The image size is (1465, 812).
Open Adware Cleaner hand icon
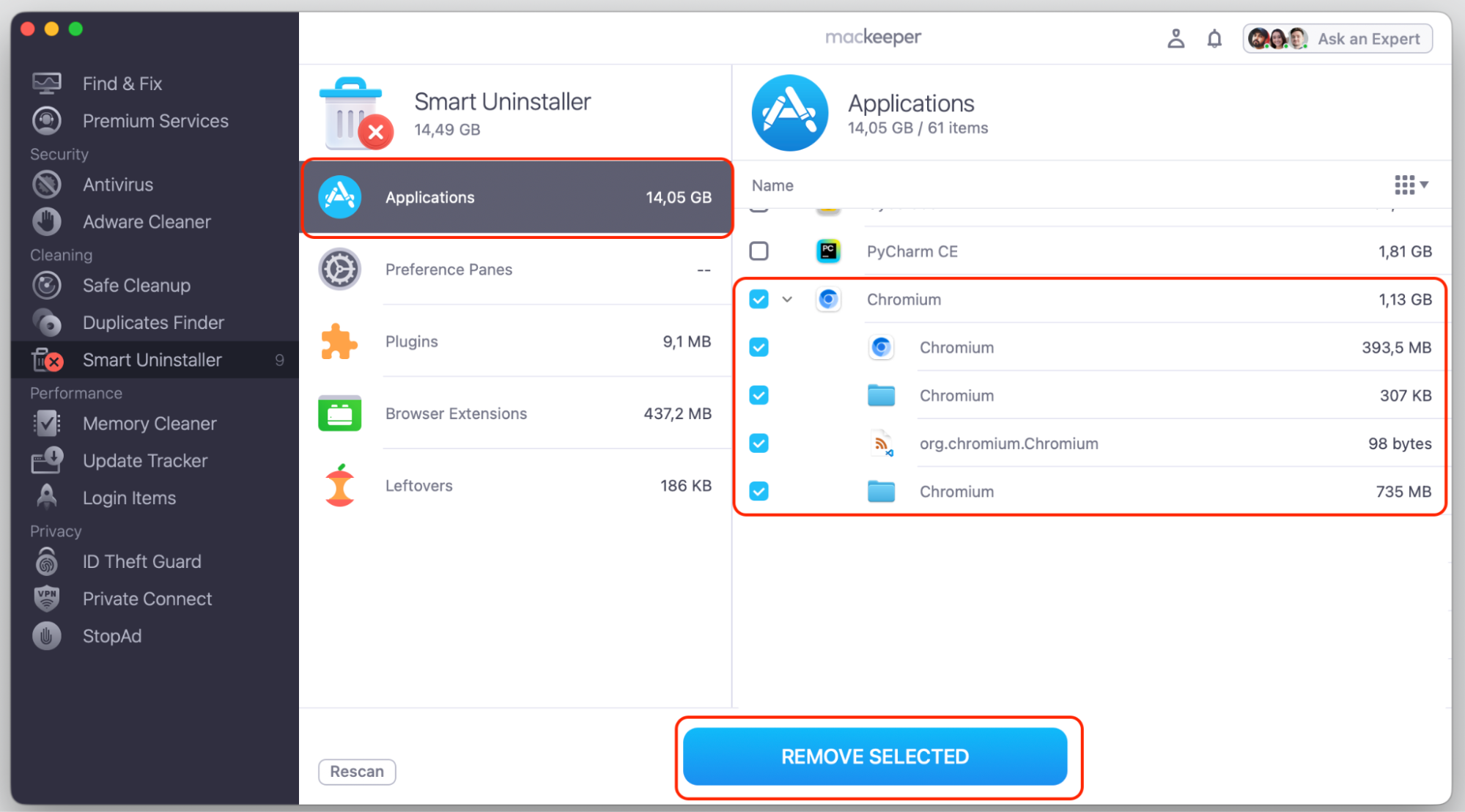point(47,221)
